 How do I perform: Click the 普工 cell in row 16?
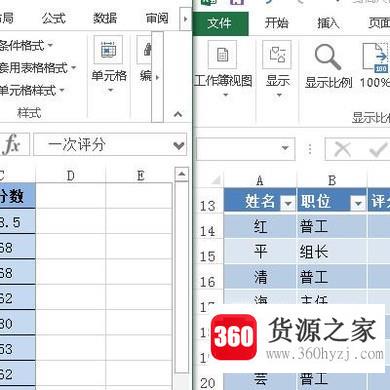pyautogui.click(x=332, y=277)
